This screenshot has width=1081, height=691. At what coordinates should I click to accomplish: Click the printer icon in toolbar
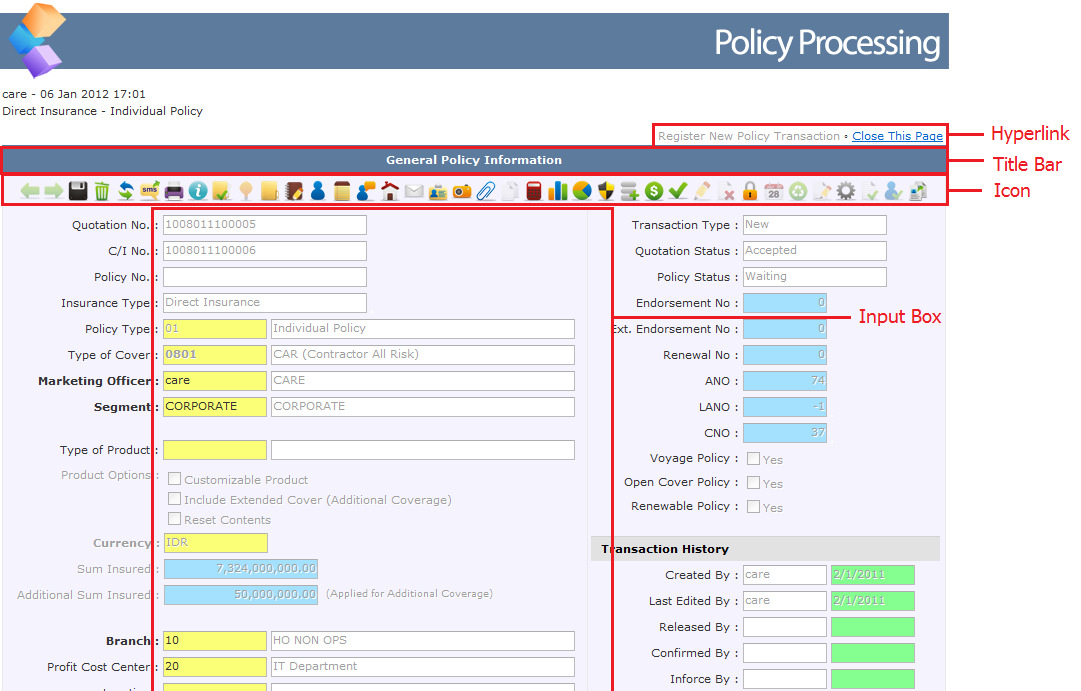[174, 190]
